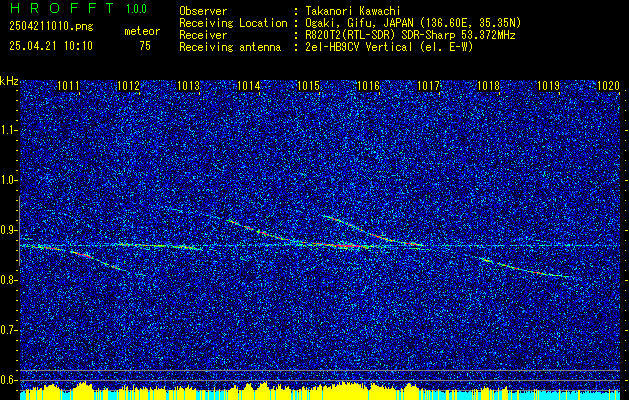The height and width of the screenshot is (400, 629).
Task: Click time marker 1019
Action: pyautogui.click(x=548, y=85)
